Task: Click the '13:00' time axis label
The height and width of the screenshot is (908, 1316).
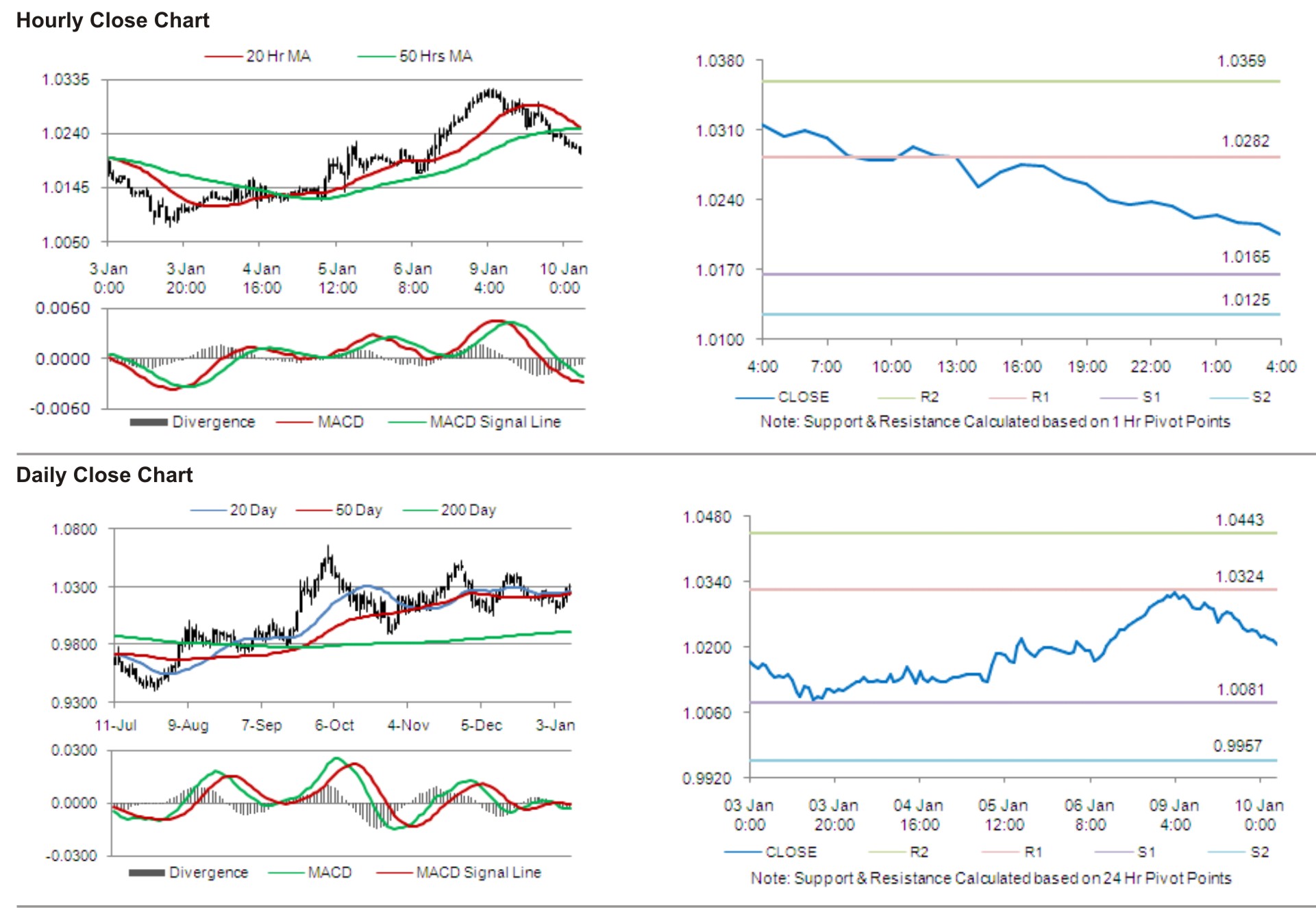Action: [957, 366]
